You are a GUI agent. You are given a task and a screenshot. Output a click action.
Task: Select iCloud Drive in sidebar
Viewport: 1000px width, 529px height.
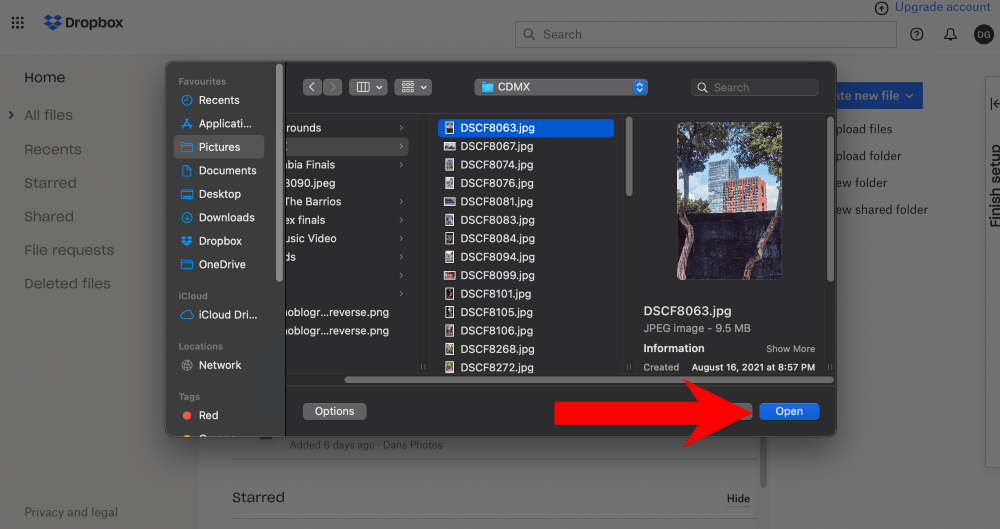coord(219,315)
